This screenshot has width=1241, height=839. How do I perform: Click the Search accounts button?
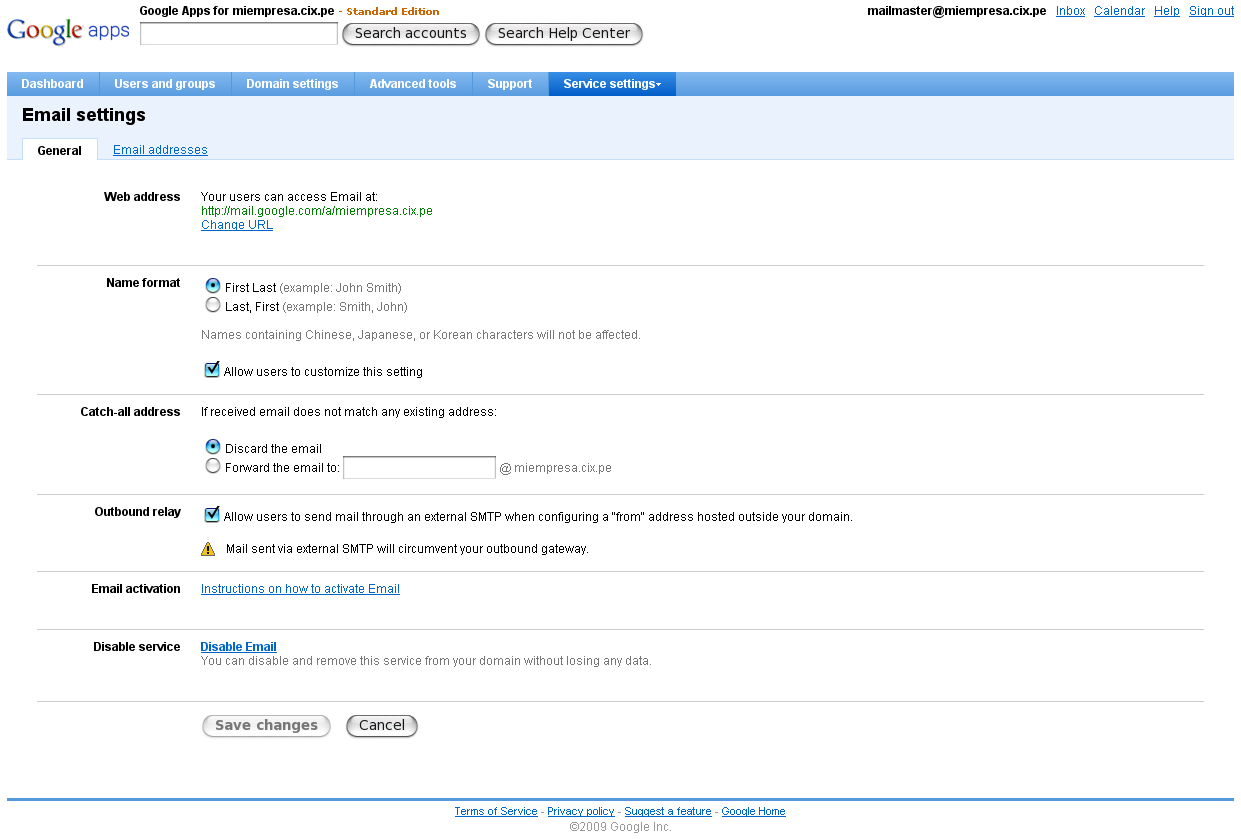411,34
